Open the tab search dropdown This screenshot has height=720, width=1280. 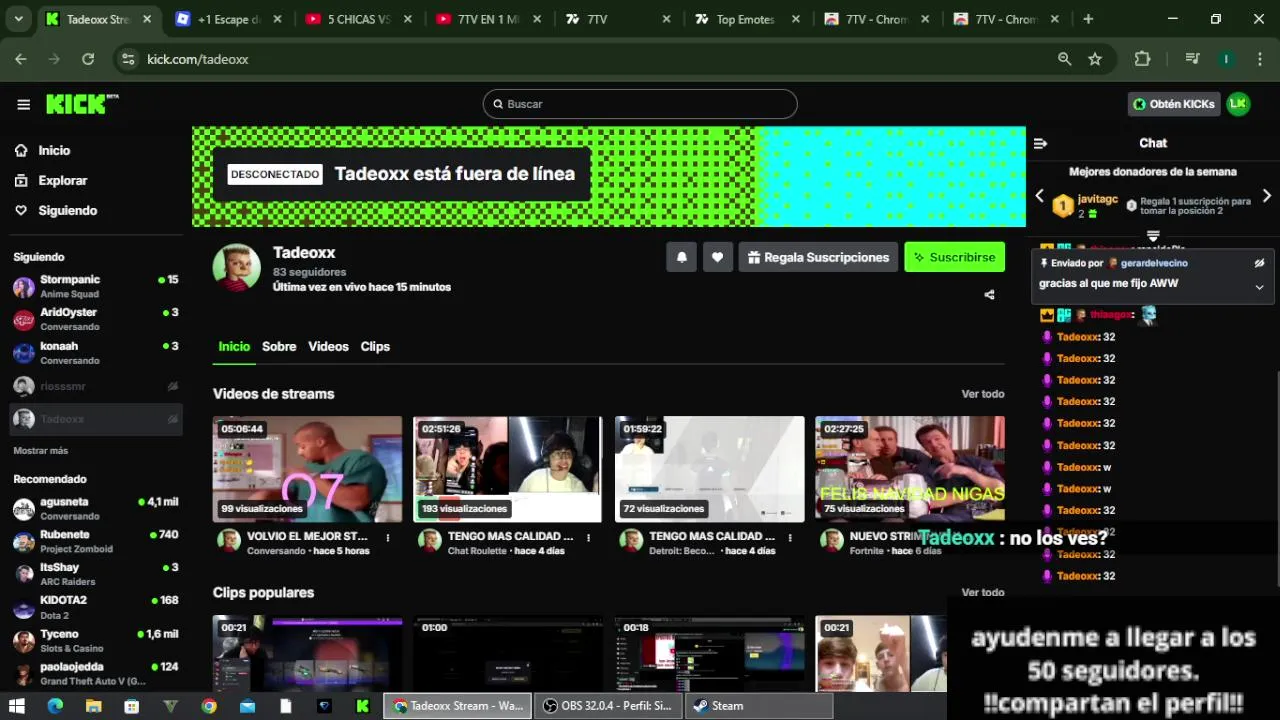[18, 19]
